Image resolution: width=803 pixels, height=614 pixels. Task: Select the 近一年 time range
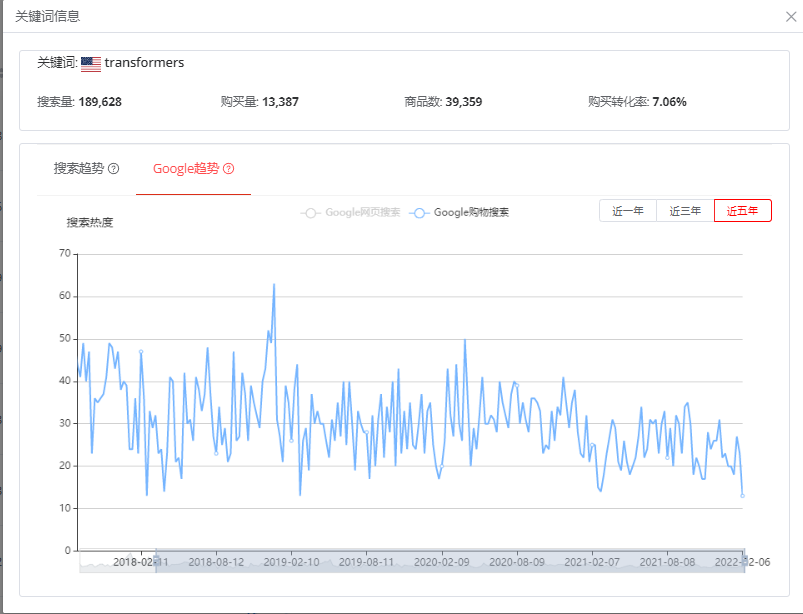tap(628, 211)
